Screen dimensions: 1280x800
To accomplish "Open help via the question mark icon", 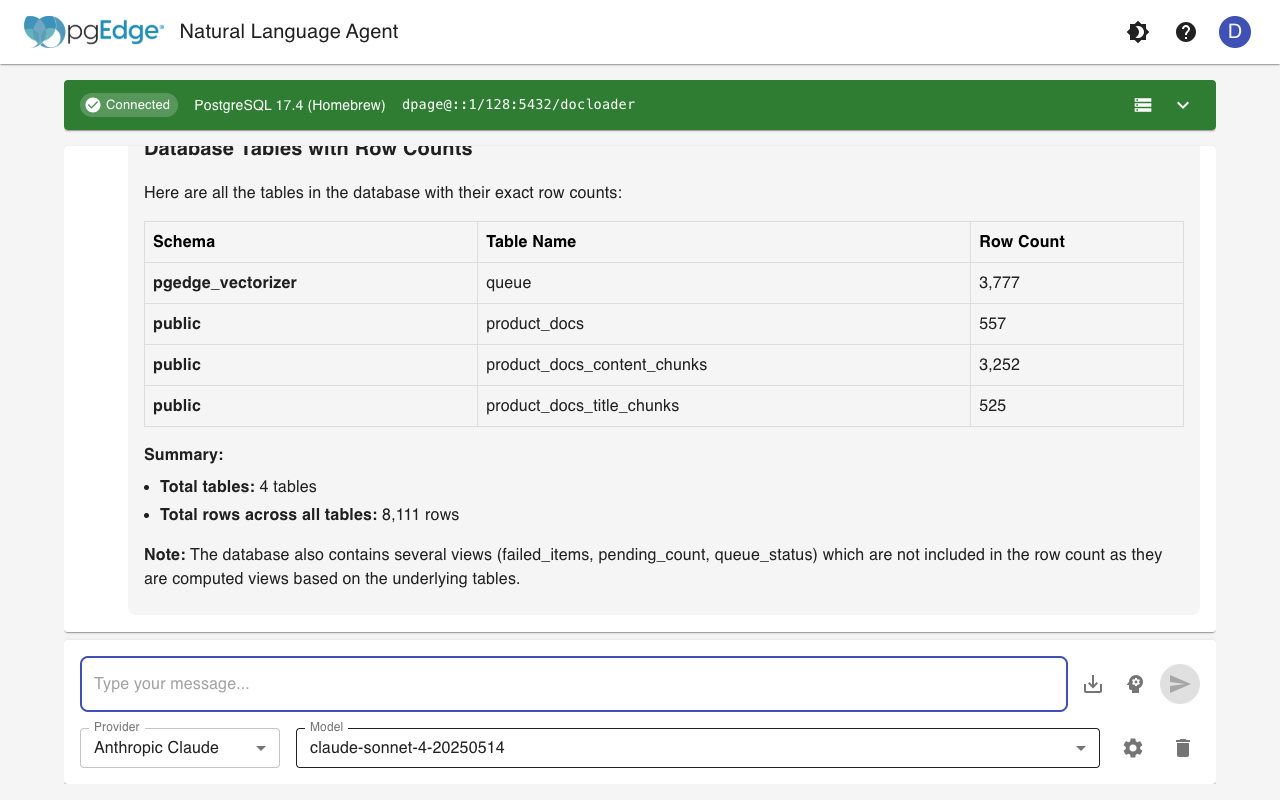I will pyautogui.click(x=1185, y=31).
